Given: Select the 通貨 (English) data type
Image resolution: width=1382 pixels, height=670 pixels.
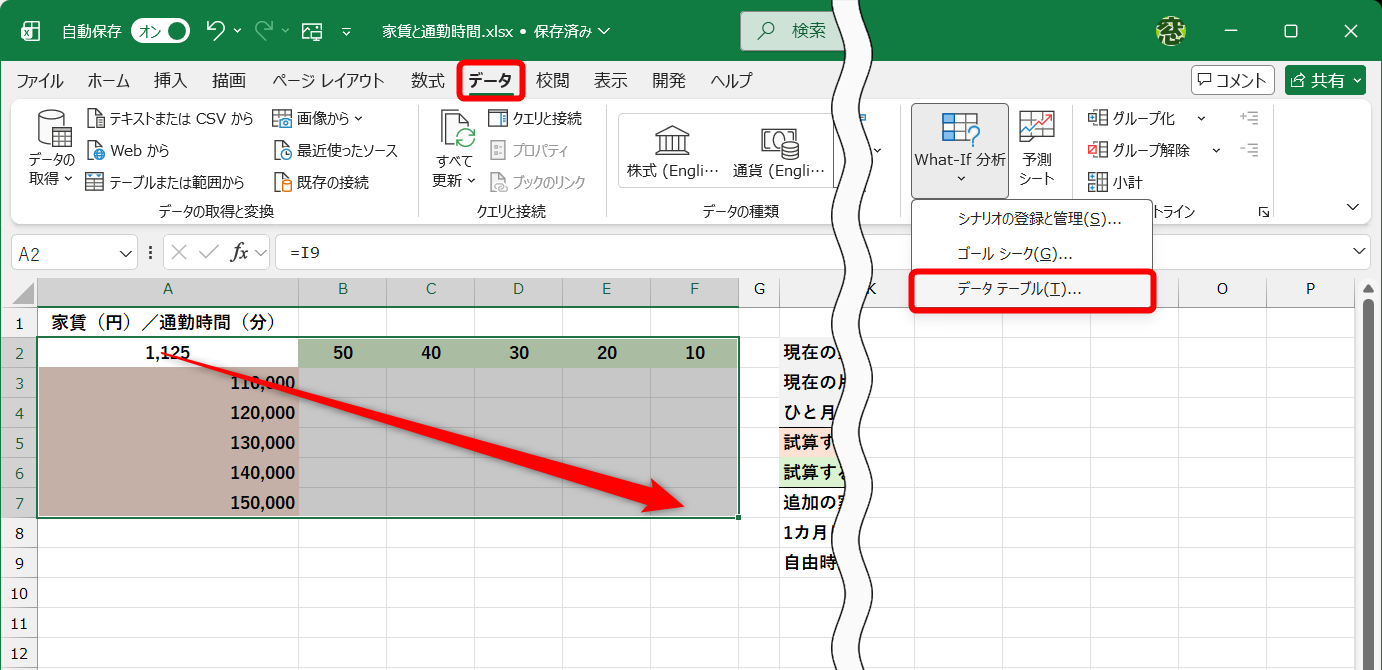Looking at the screenshot, I should (778, 151).
